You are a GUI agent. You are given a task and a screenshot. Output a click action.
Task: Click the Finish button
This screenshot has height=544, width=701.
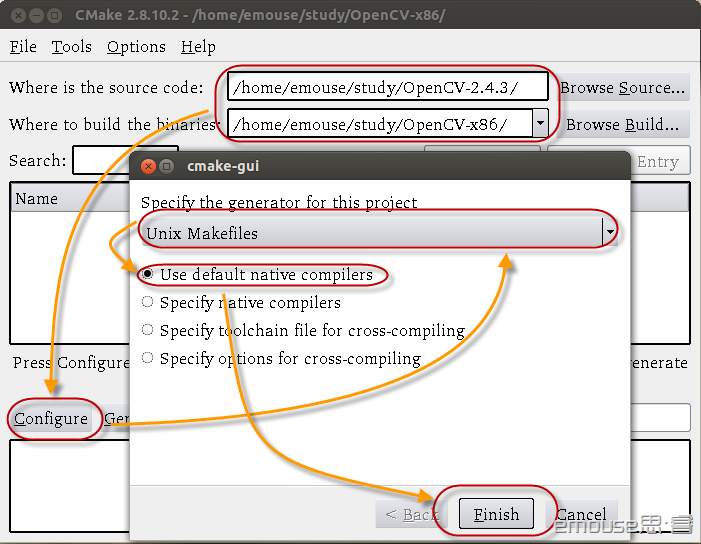pyautogui.click(x=496, y=514)
